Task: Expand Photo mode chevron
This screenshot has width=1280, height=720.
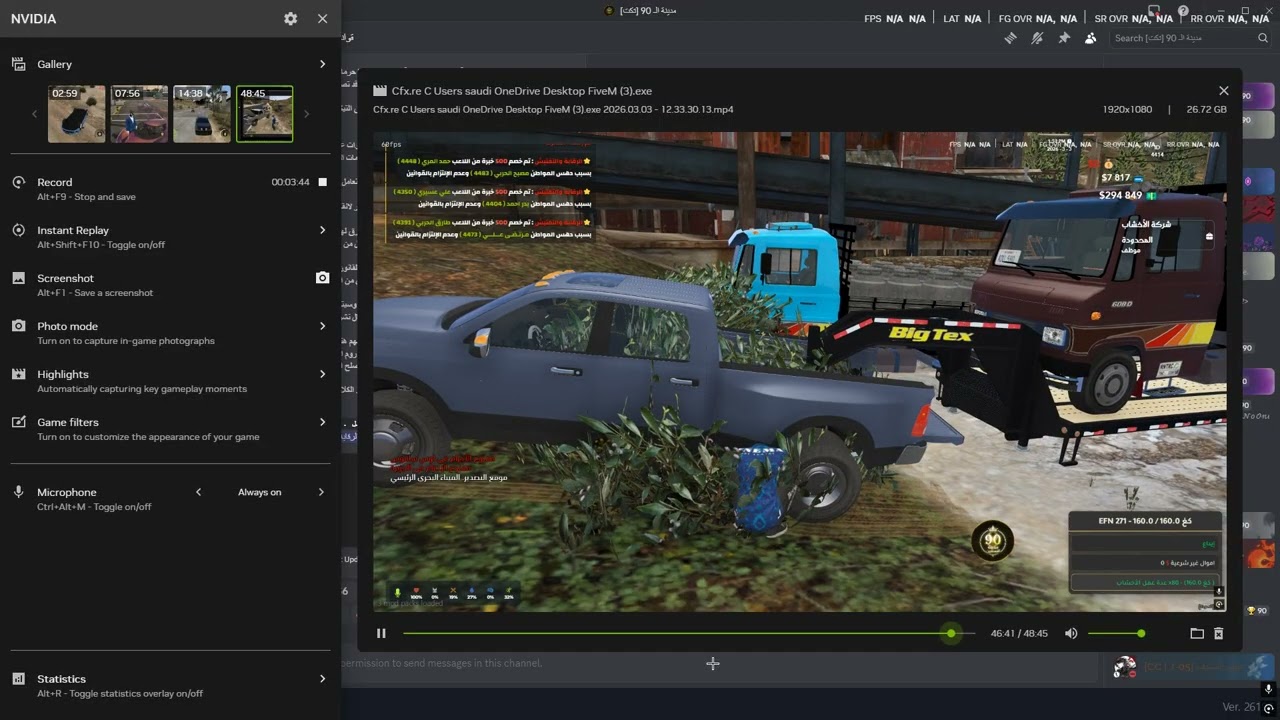Action: pos(322,326)
